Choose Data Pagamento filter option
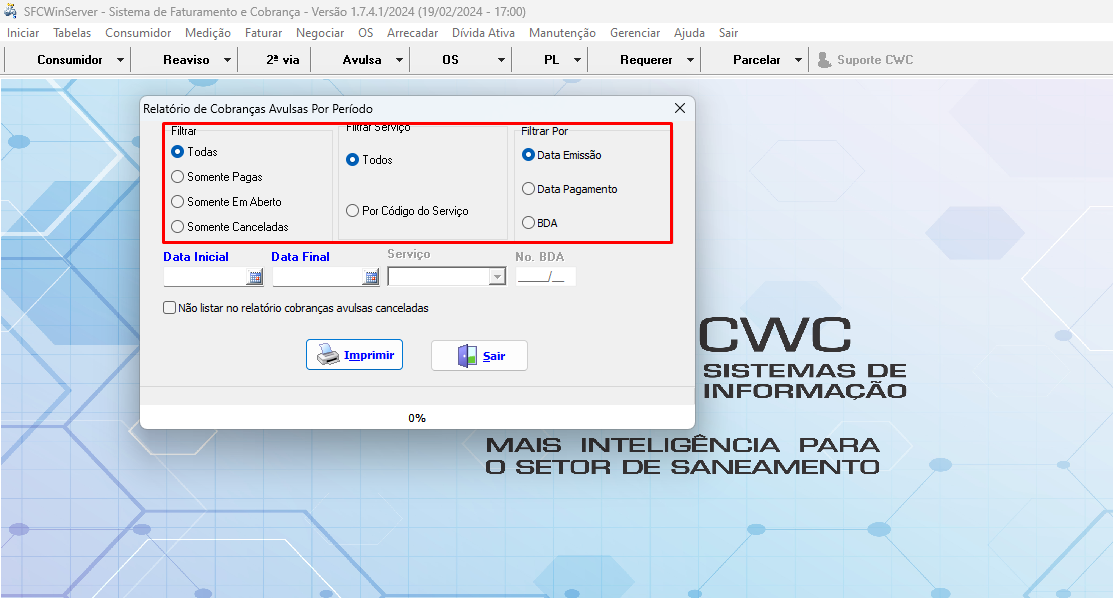The width and height of the screenshot is (1113, 598). coord(528,189)
